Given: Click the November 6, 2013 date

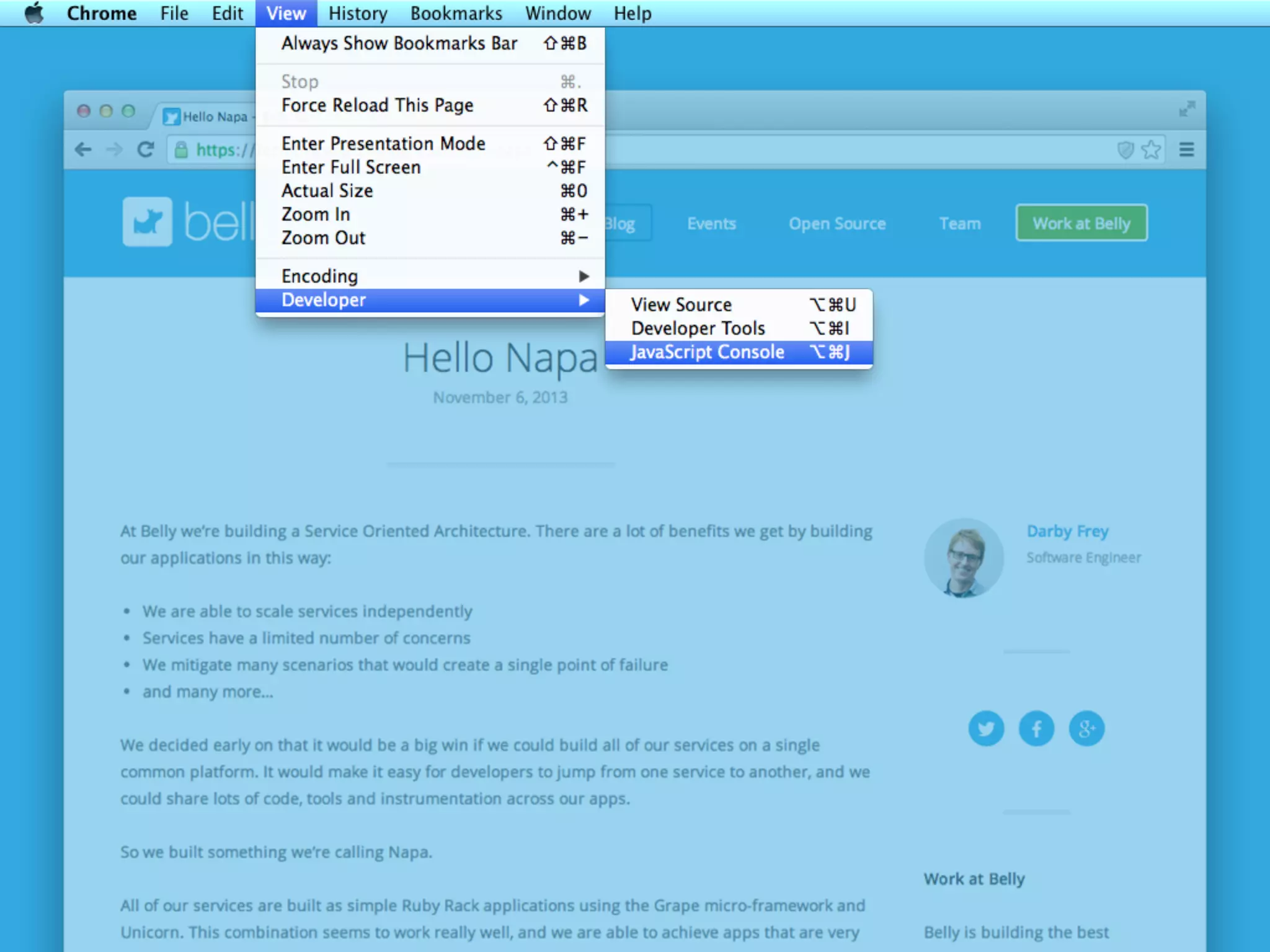Looking at the screenshot, I should (x=500, y=397).
